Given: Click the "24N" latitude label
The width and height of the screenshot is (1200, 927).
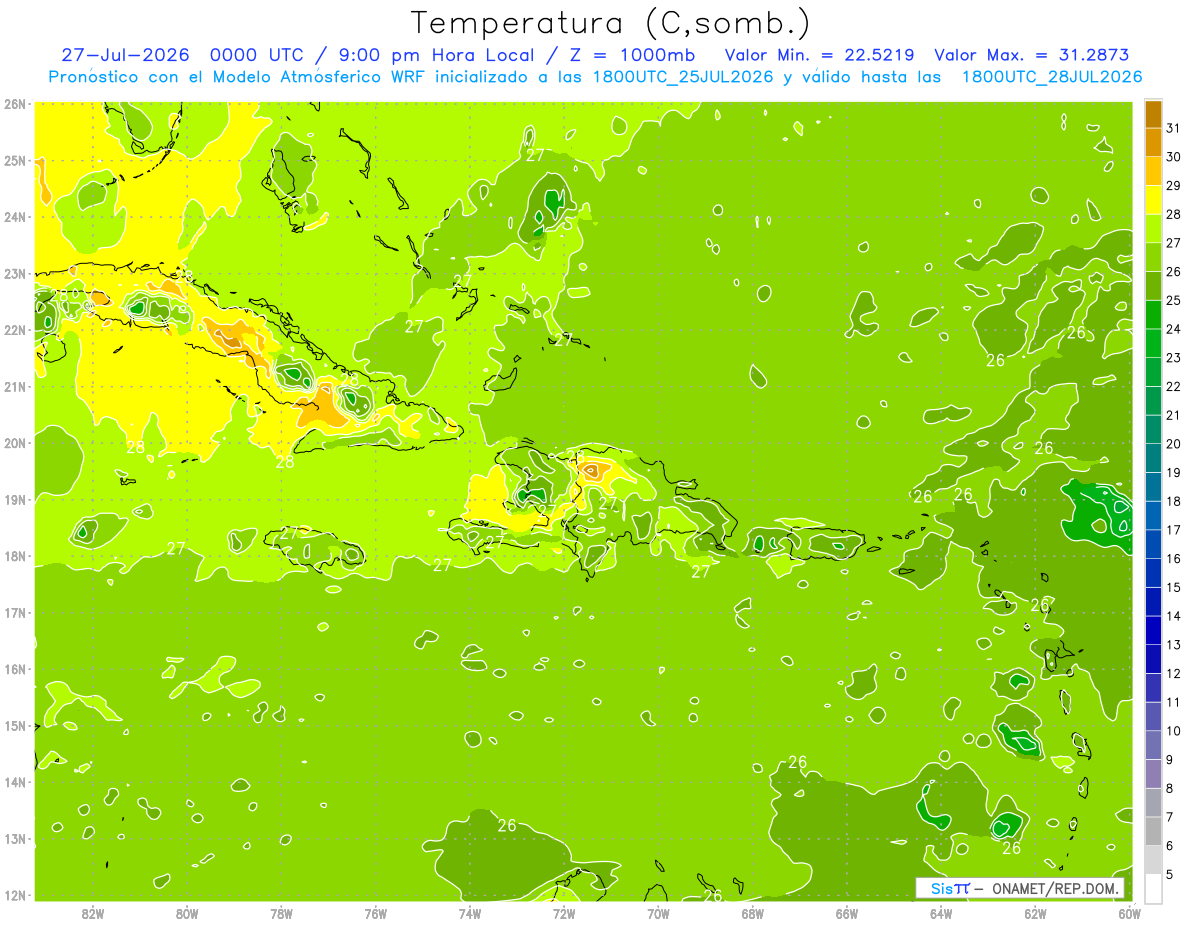Looking at the screenshot, I should point(15,217).
